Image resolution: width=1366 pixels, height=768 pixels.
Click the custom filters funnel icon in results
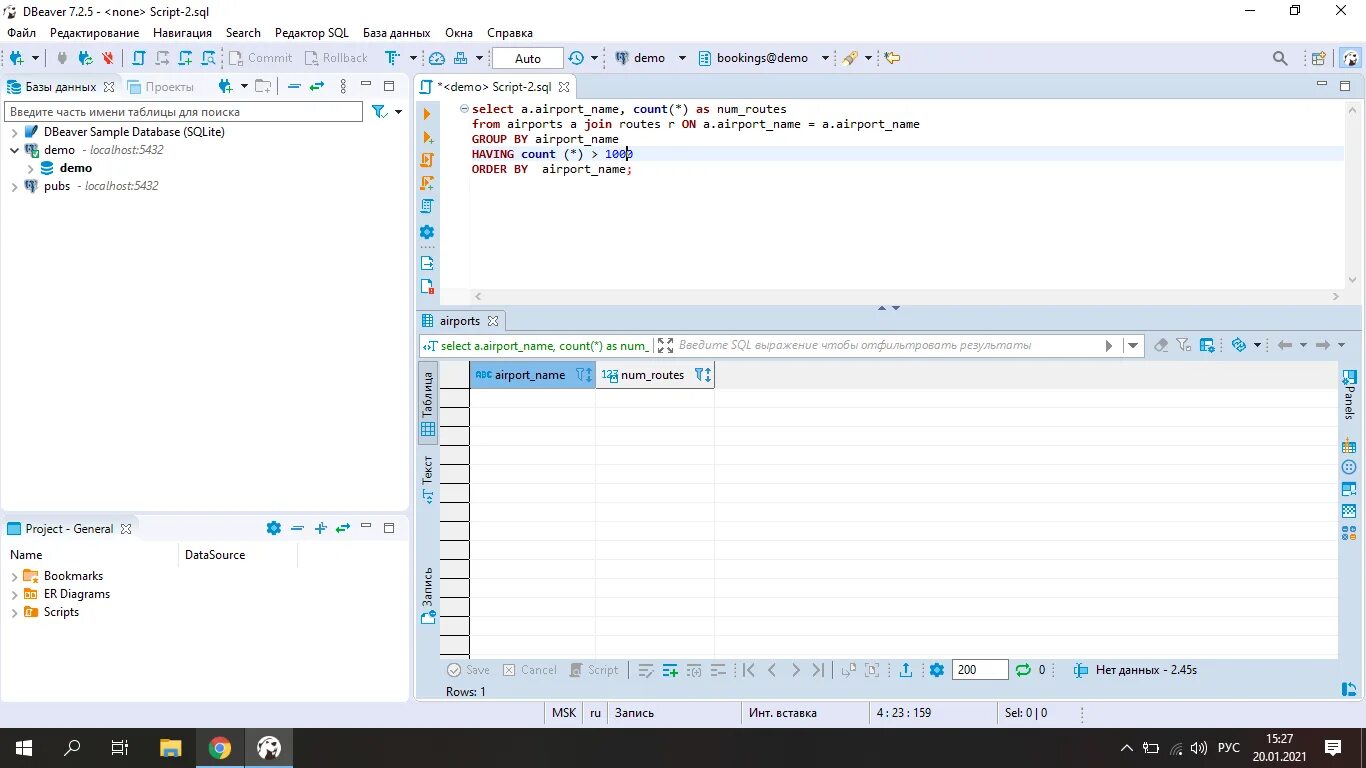pyautogui.click(x=1183, y=345)
